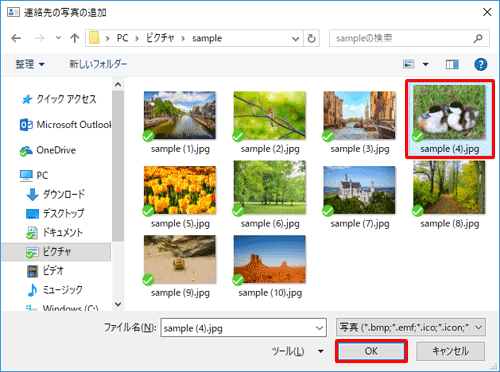Click the PC monitor icon

click(26, 175)
